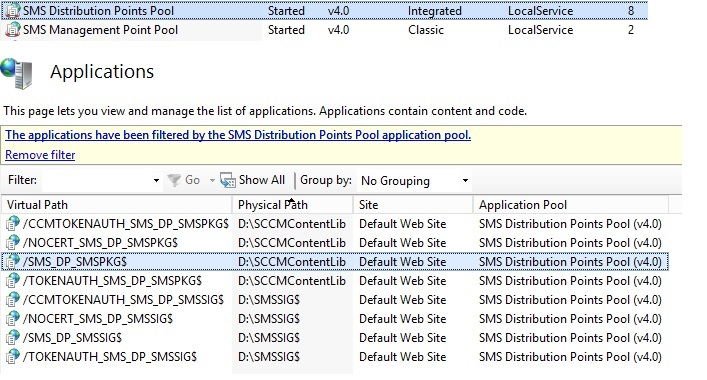Click icon of /SMS_DP_SMSSIG$ application

point(13,338)
